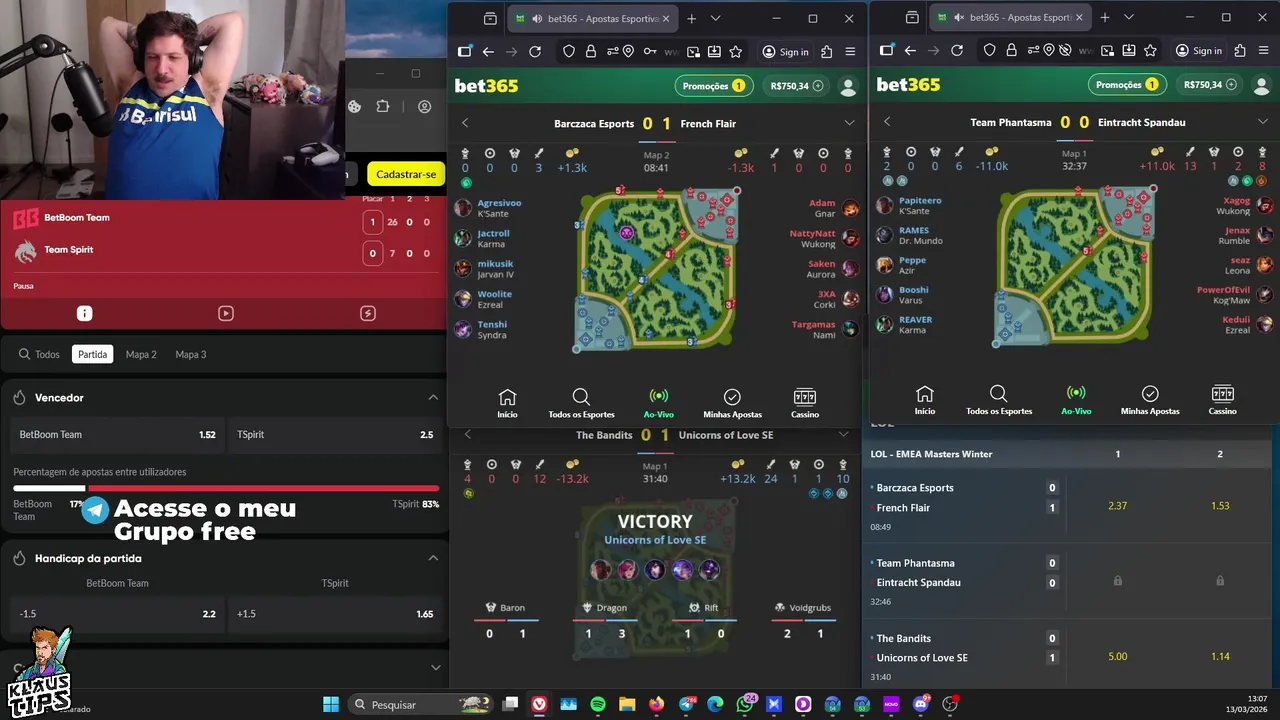The width and height of the screenshot is (1280, 720).
Task: Unmute the bet365 tab in the Team Phantasma window
Action: point(960,18)
